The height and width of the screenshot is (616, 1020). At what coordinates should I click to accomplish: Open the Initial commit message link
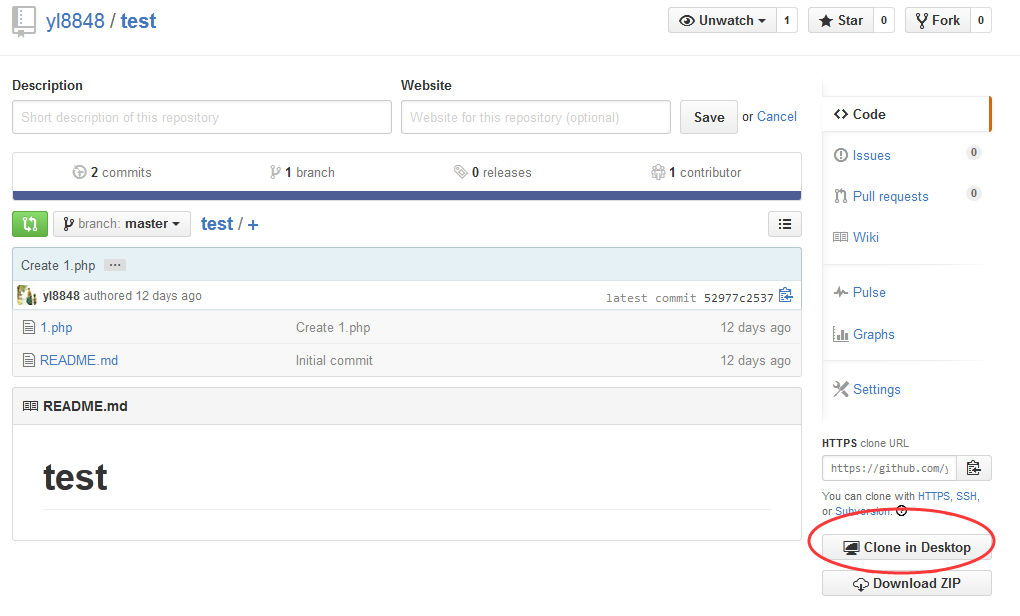tap(334, 360)
